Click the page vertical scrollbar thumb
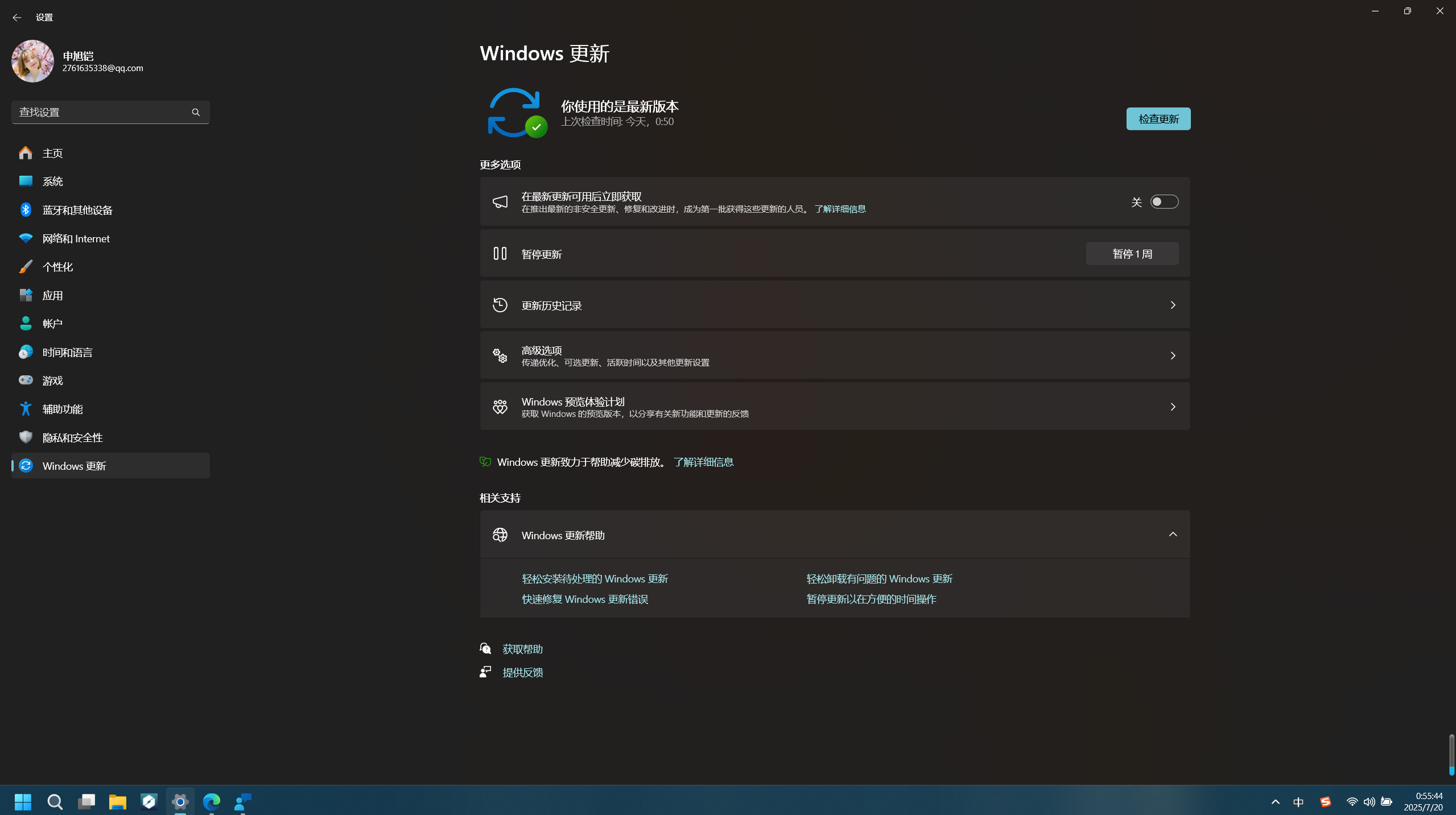The image size is (1456, 815). pyautogui.click(x=1451, y=754)
